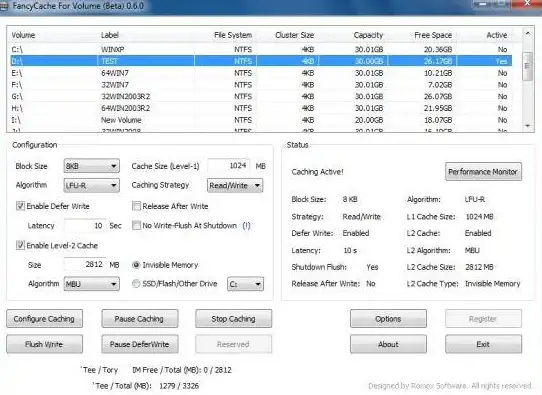
Task: Click the volume list scrollbar thumb
Action: coord(527,66)
